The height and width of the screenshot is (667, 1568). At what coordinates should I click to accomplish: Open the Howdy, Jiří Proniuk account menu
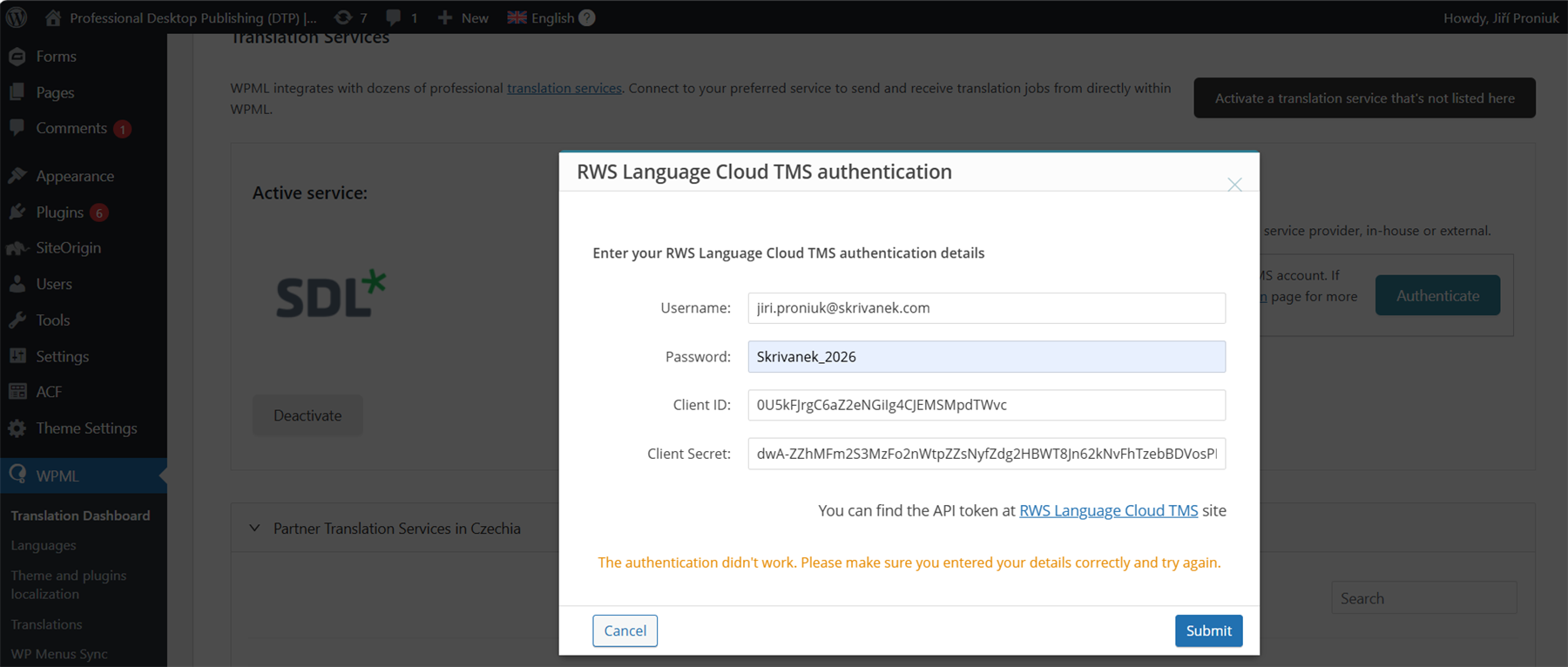pyautogui.click(x=1501, y=17)
